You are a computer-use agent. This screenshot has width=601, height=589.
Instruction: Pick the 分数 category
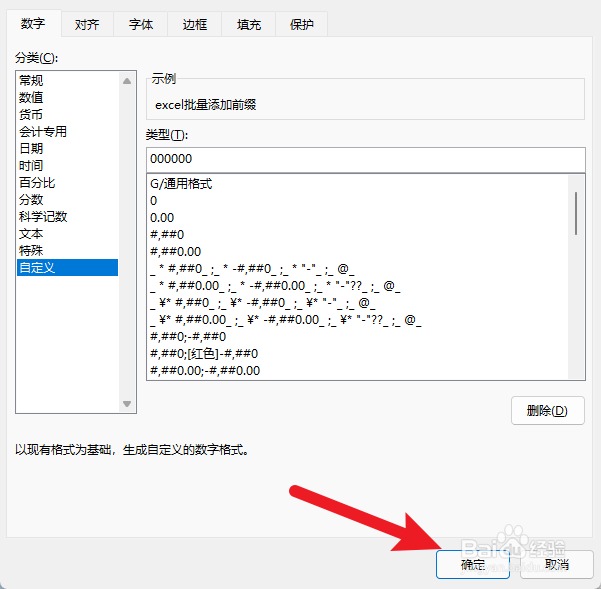(x=67, y=200)
